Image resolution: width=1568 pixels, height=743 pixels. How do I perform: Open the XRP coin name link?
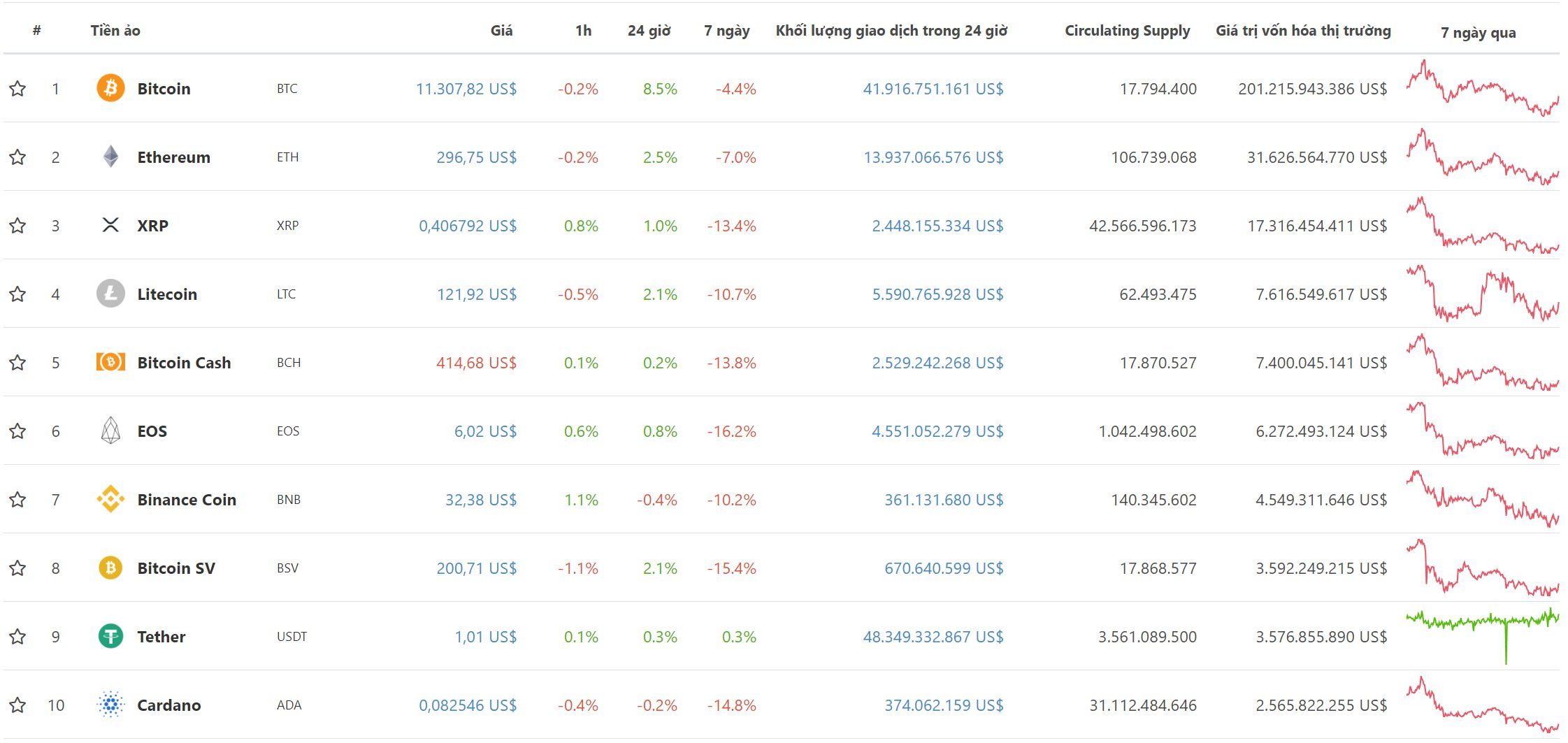pos(152,226)
